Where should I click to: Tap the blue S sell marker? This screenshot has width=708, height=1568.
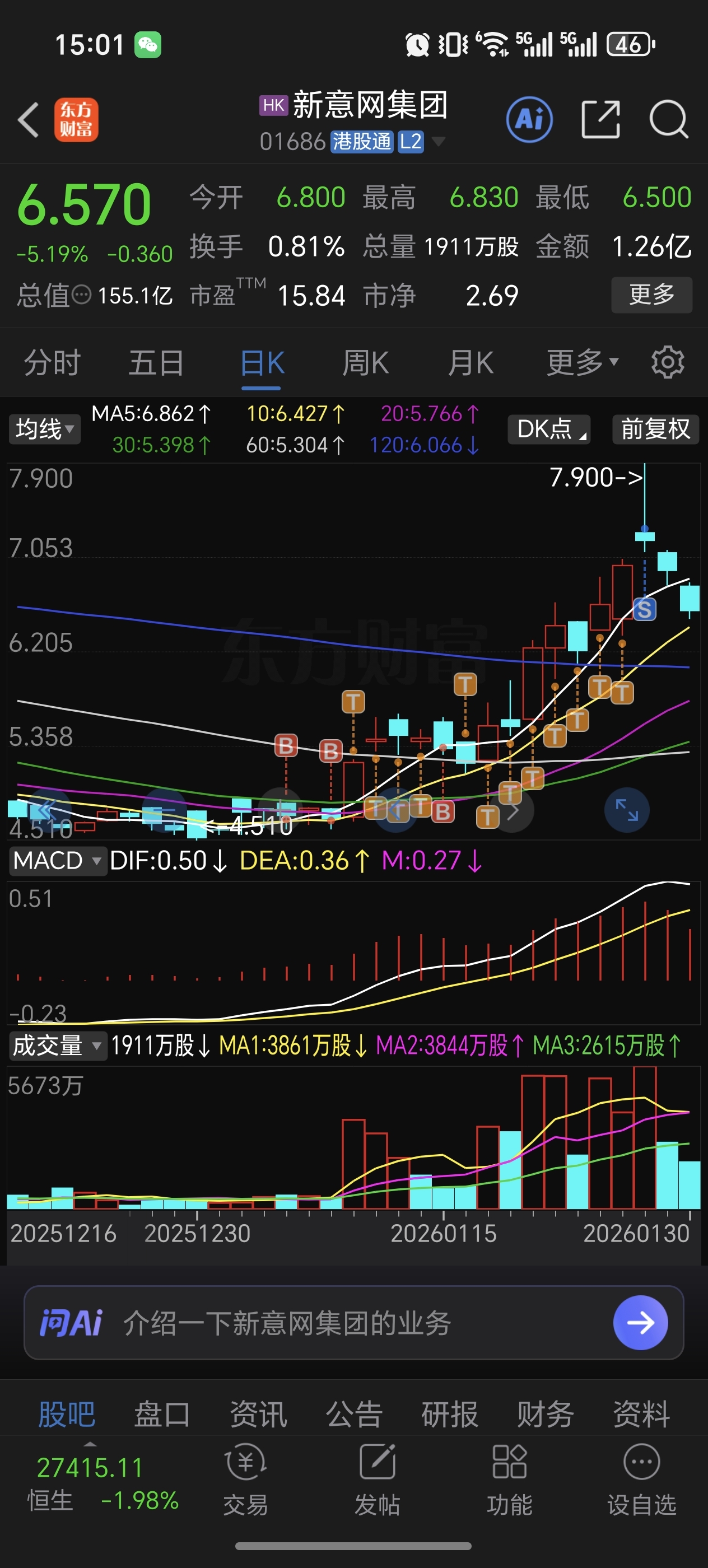[x=644, y=609]
